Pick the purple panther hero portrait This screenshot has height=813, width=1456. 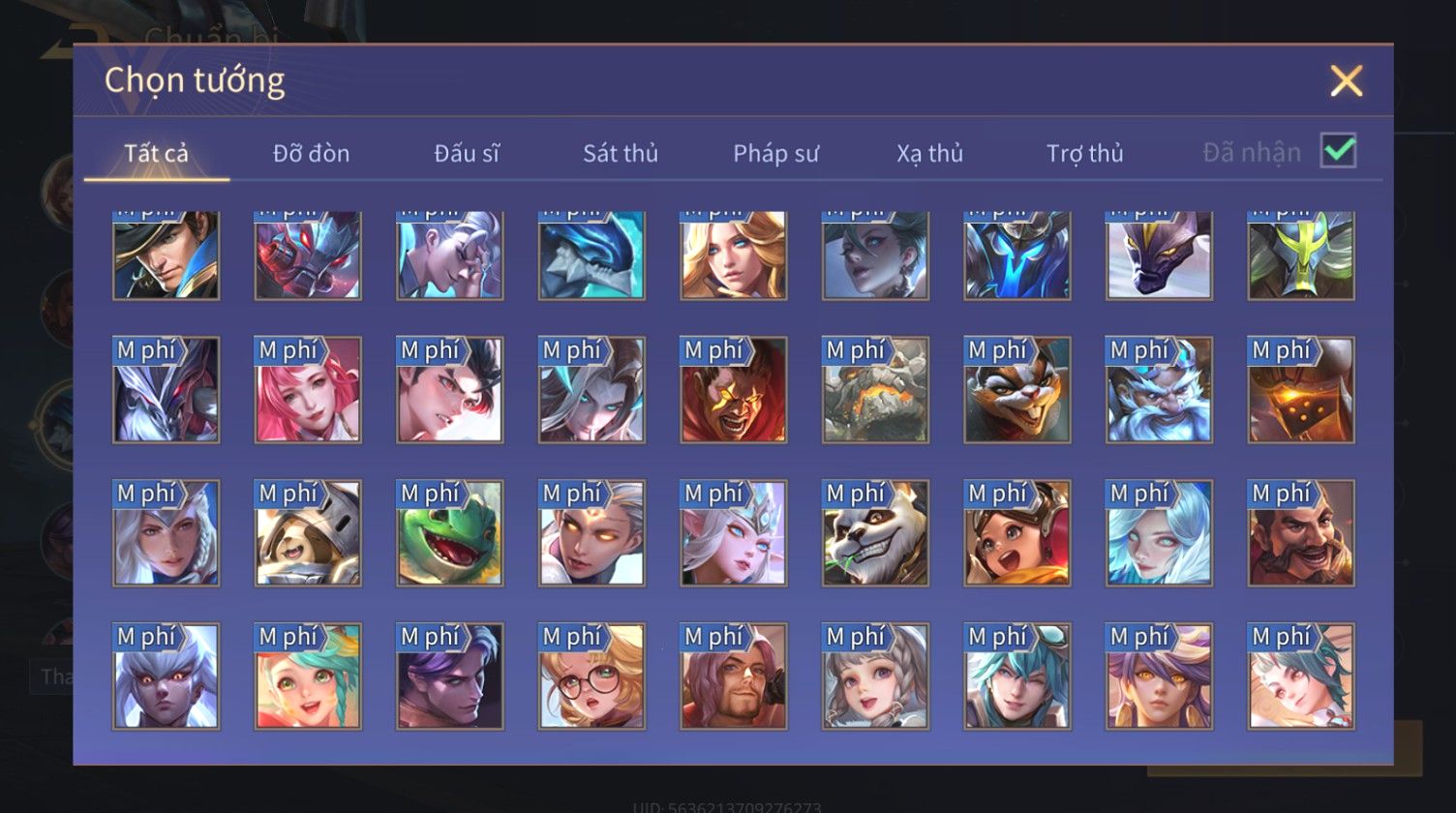[x=1160, y=256]
